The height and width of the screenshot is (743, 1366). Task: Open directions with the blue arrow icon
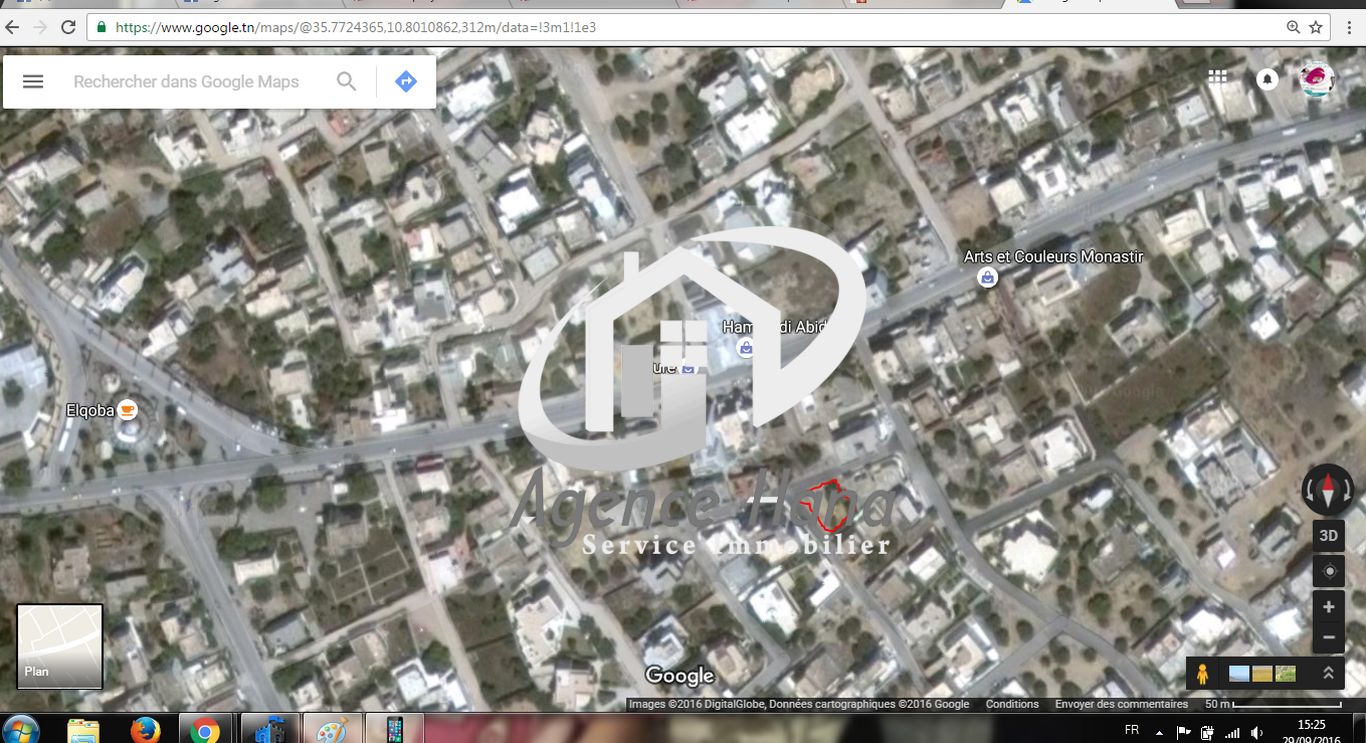coord(406,82)
